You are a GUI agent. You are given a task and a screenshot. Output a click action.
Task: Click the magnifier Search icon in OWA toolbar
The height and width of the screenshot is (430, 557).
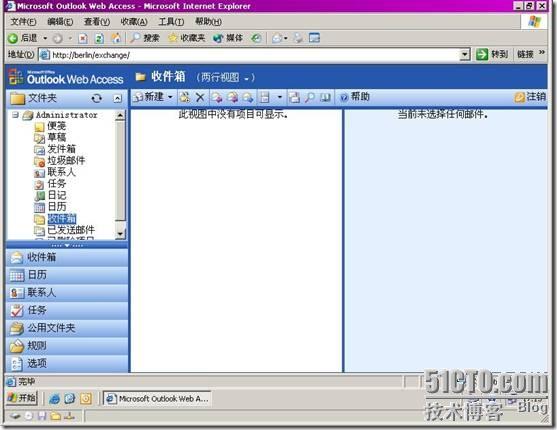click(x=310, y=97)
